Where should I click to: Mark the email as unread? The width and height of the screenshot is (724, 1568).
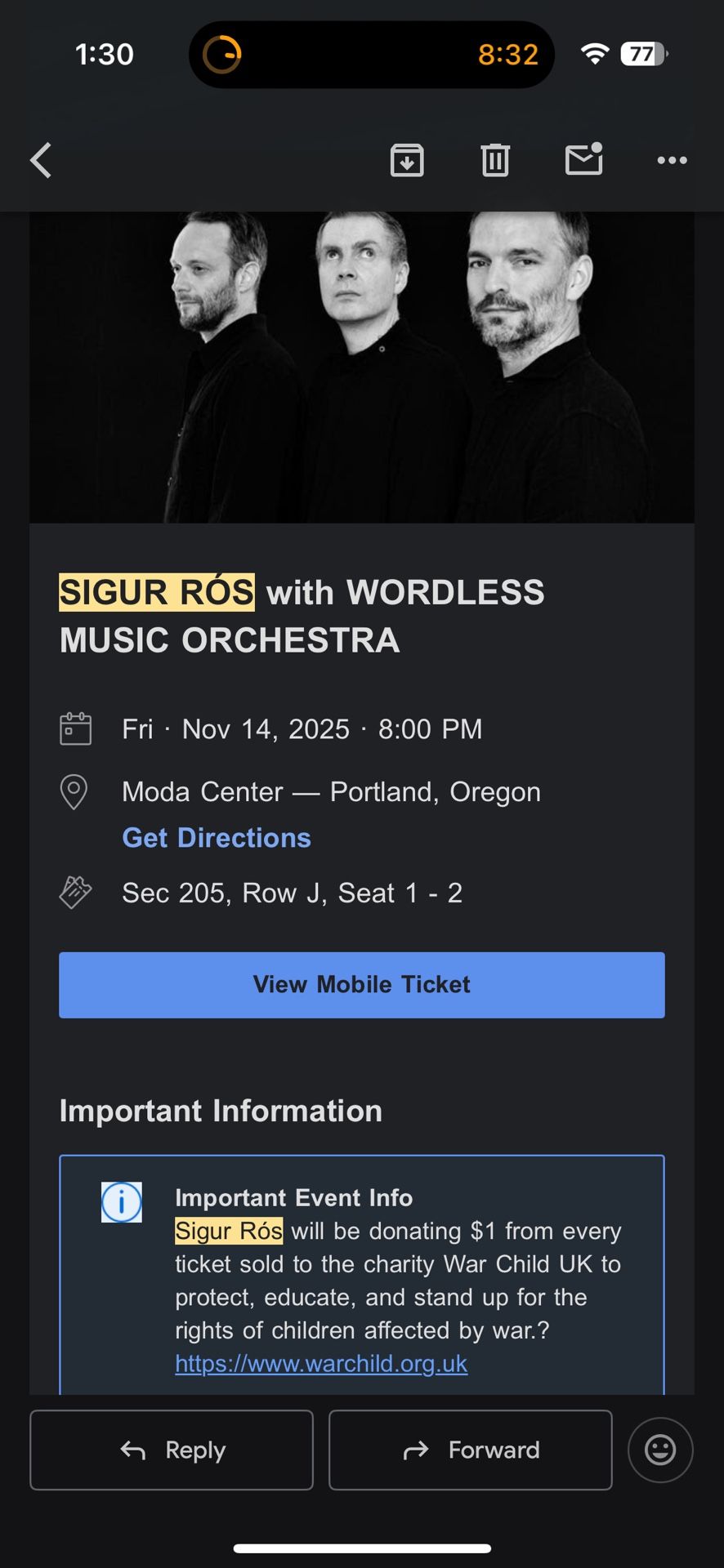(x=584, y=159)
